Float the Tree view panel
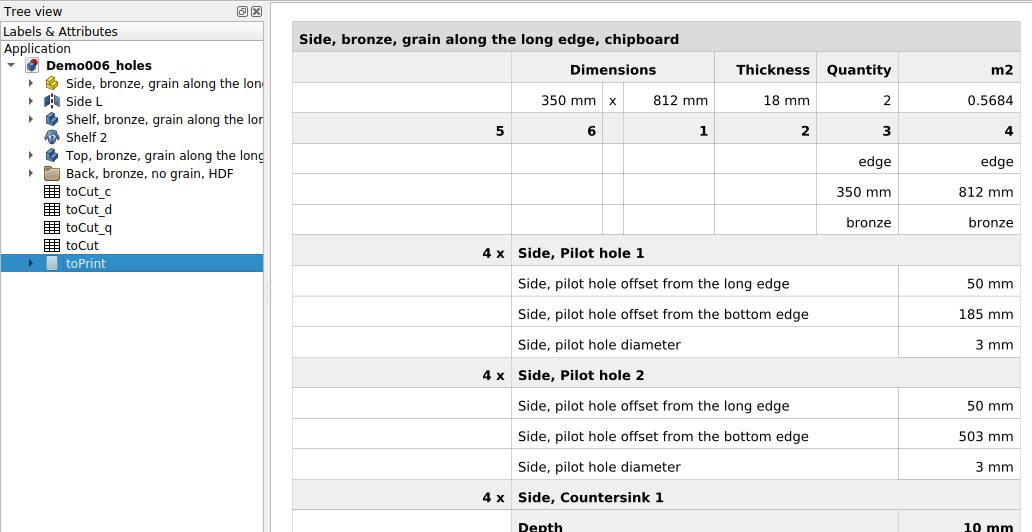The image size is (1032, 532). click(242, 11)
